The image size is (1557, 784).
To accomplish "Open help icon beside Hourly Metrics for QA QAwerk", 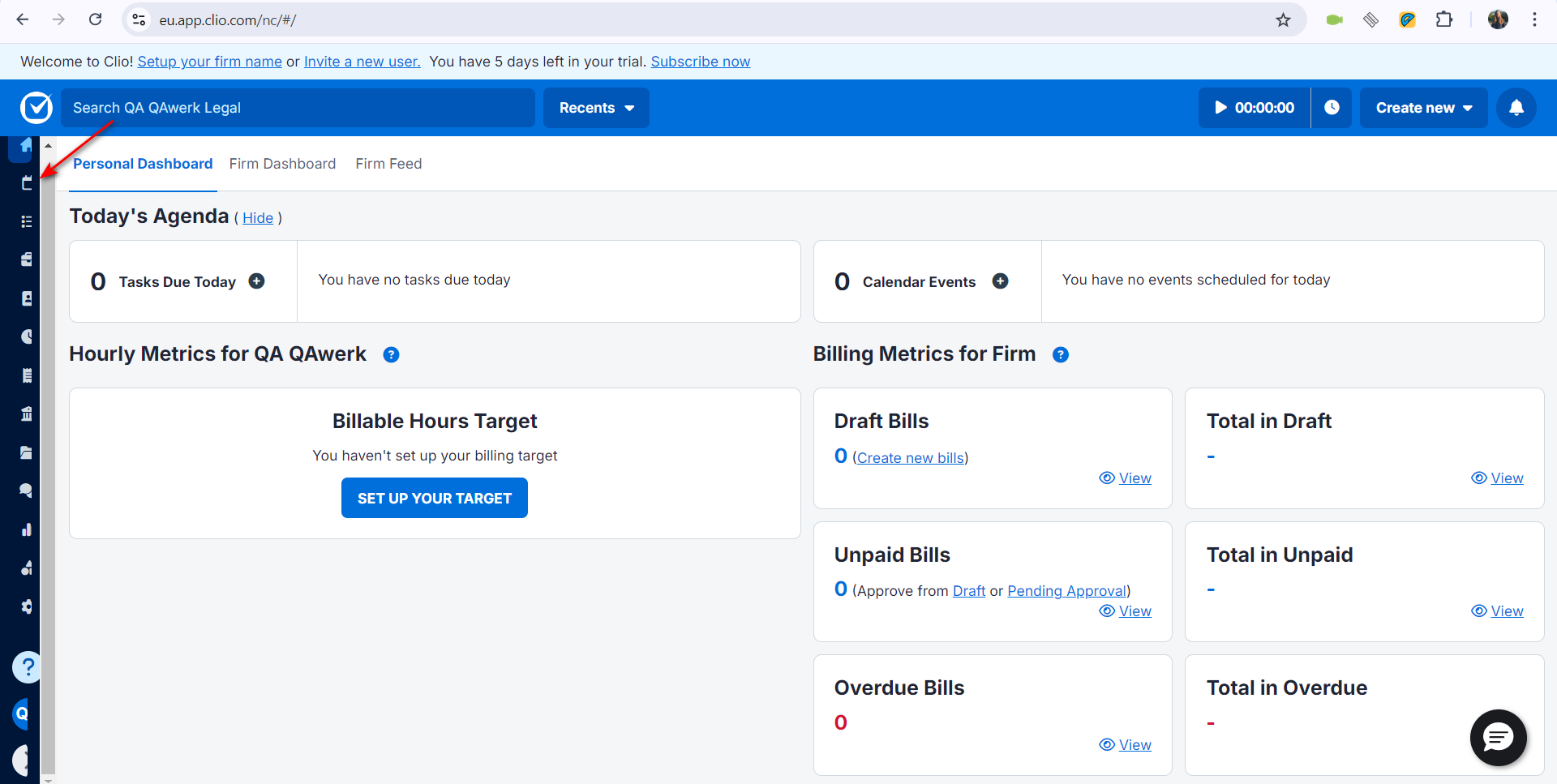I will 391,355.
